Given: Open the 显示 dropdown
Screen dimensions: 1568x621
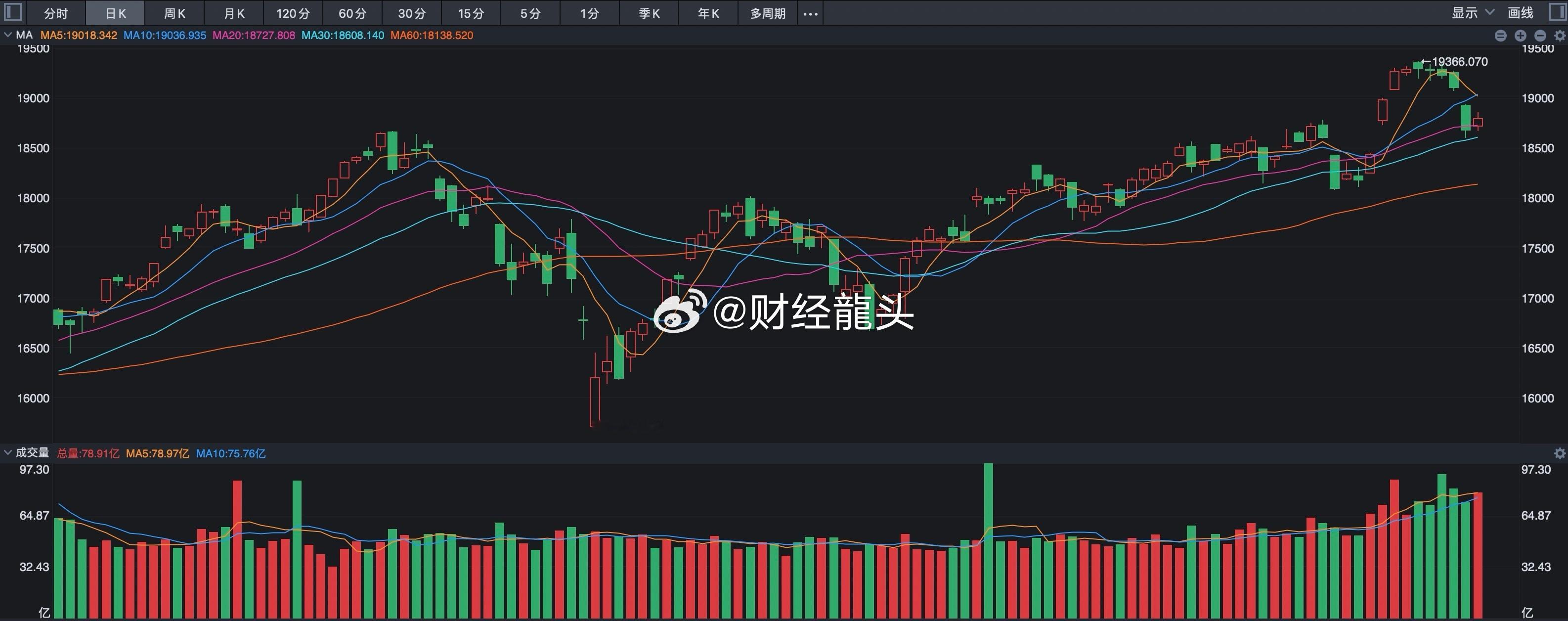Looking at the screenshot, I should [x=1473, y=13].
